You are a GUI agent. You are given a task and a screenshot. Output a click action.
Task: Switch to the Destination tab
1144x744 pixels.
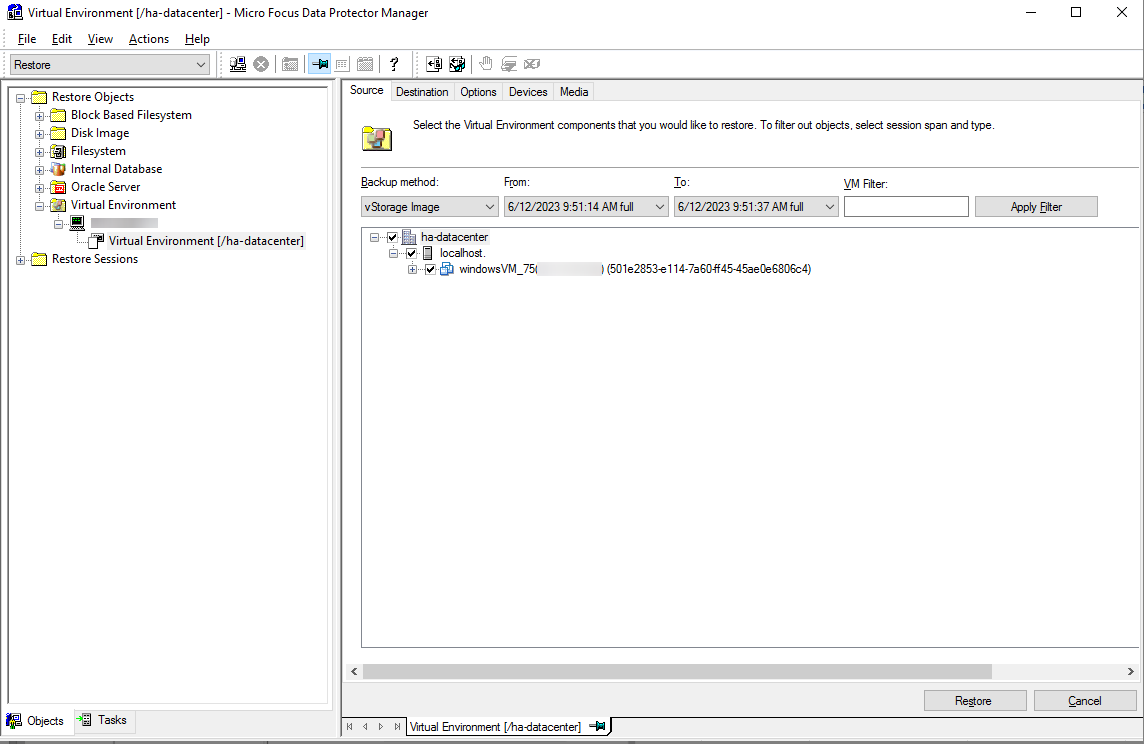point(422,91)
